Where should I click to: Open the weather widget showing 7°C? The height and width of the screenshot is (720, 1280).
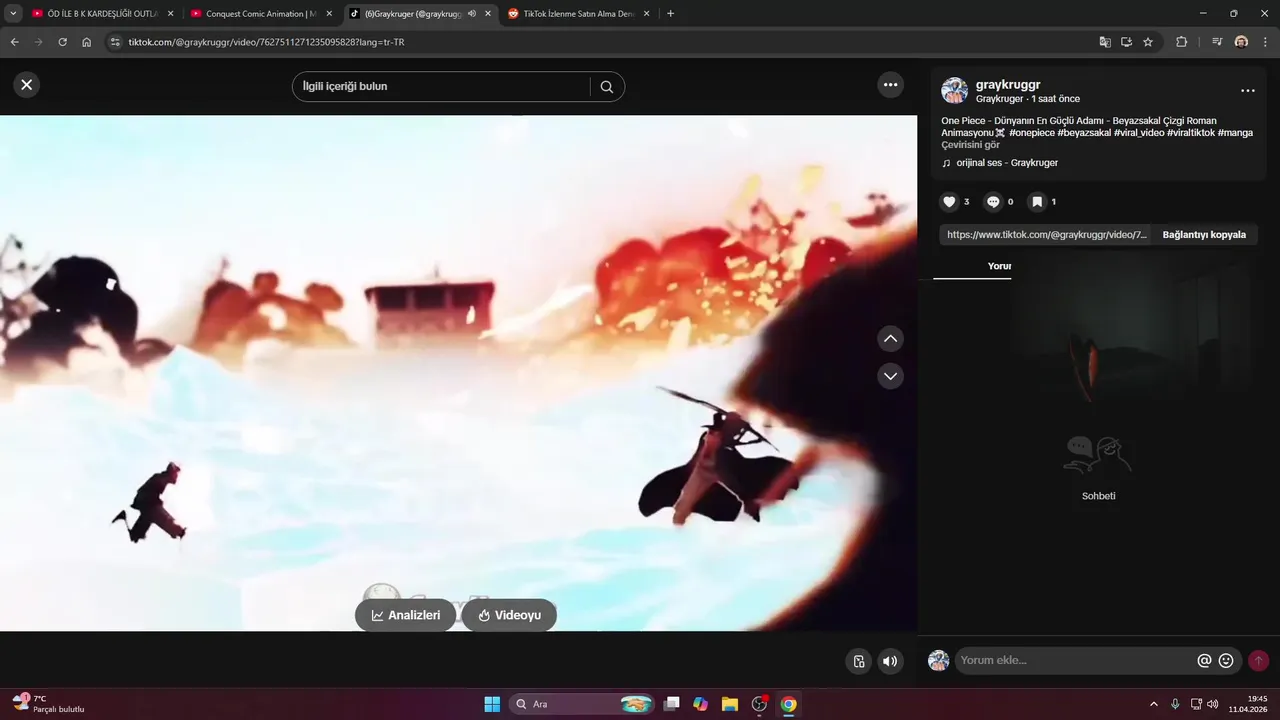point(48,703)
